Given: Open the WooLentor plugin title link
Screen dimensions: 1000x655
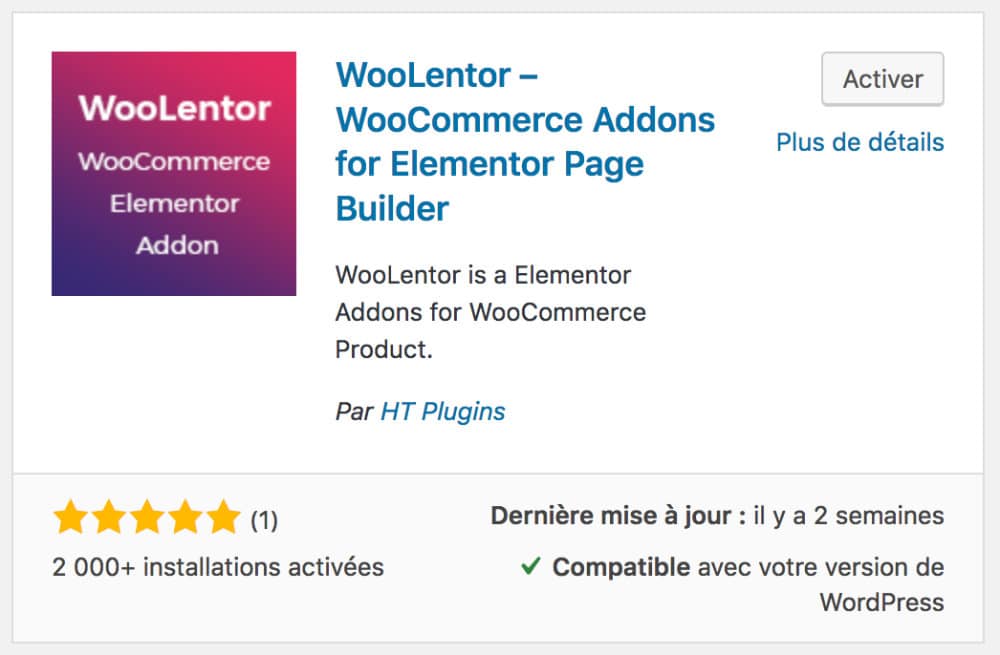Looking at the screenshot, I should (x=524, y=141).
